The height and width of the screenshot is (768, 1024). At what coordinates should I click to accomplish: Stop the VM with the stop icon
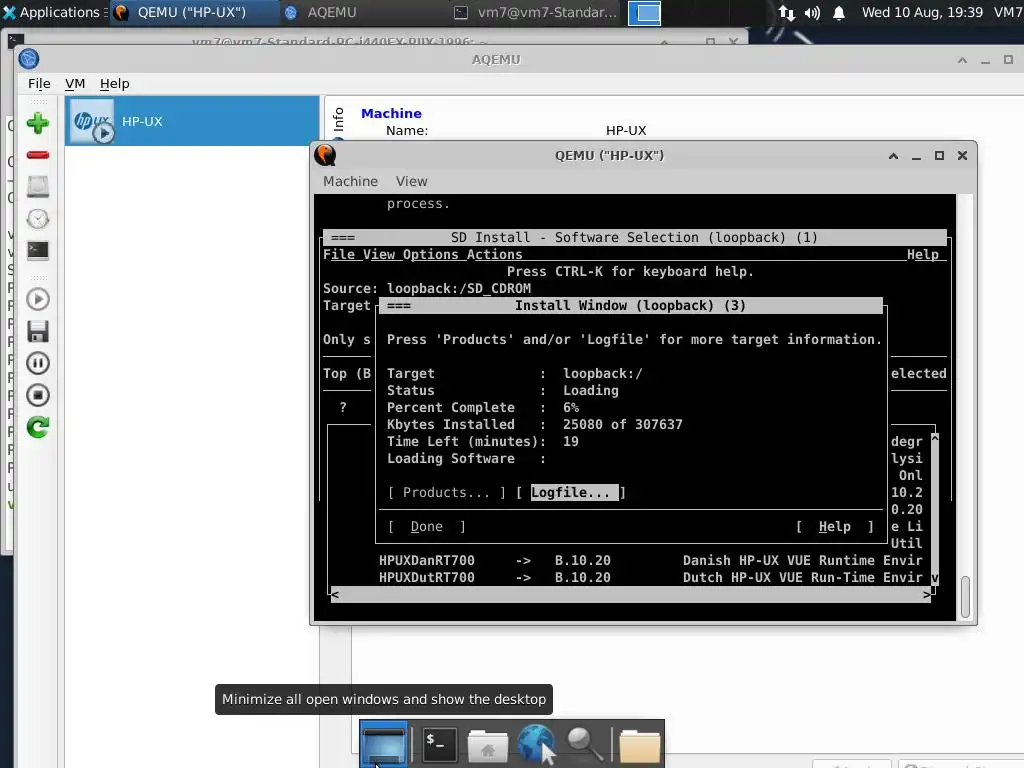[38, 395]
